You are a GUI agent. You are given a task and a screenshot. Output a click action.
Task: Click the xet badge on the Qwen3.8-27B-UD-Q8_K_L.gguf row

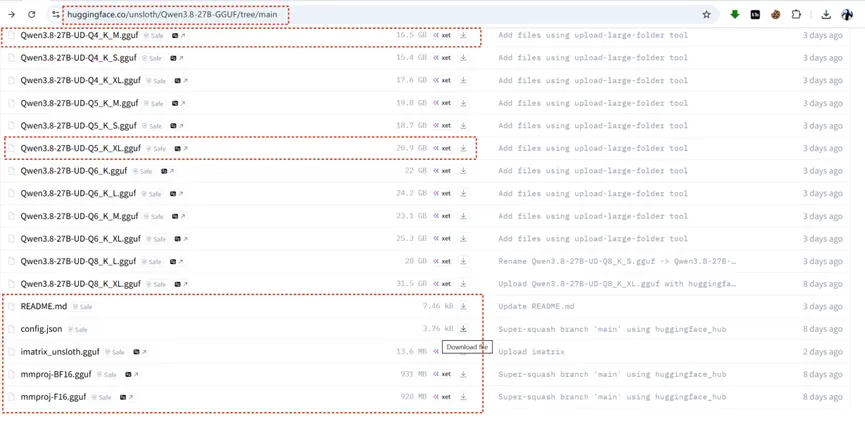(442, 261)
